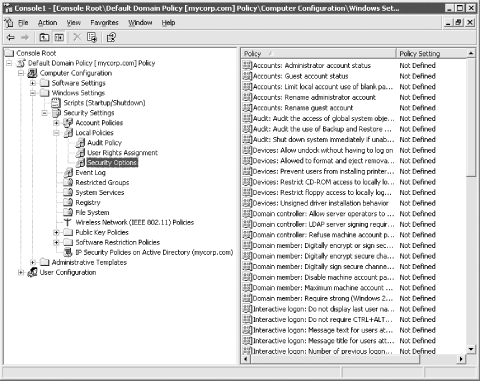This screenshot has height=381, width=481.
Task: Collapse the Default Domain Policy node
Action: click(9, 63)
